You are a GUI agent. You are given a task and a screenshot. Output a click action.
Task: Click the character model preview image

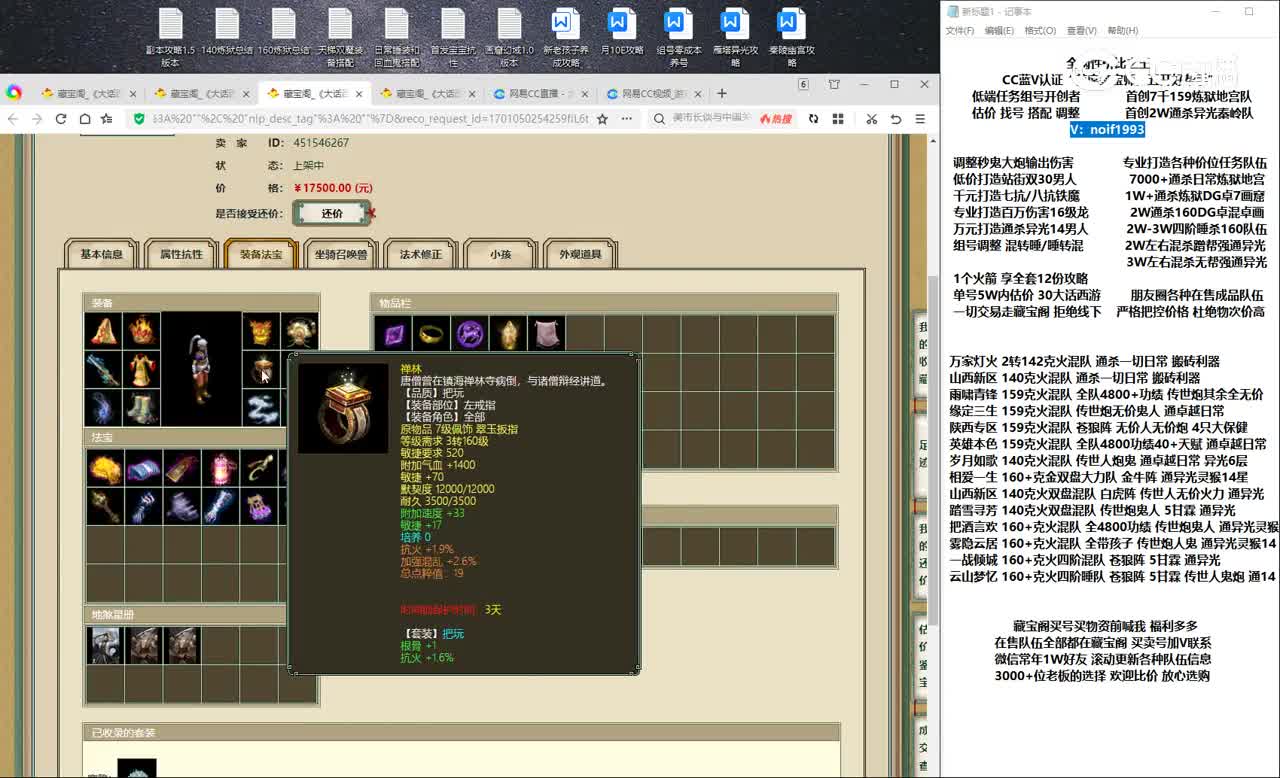[x=201, y=368]
